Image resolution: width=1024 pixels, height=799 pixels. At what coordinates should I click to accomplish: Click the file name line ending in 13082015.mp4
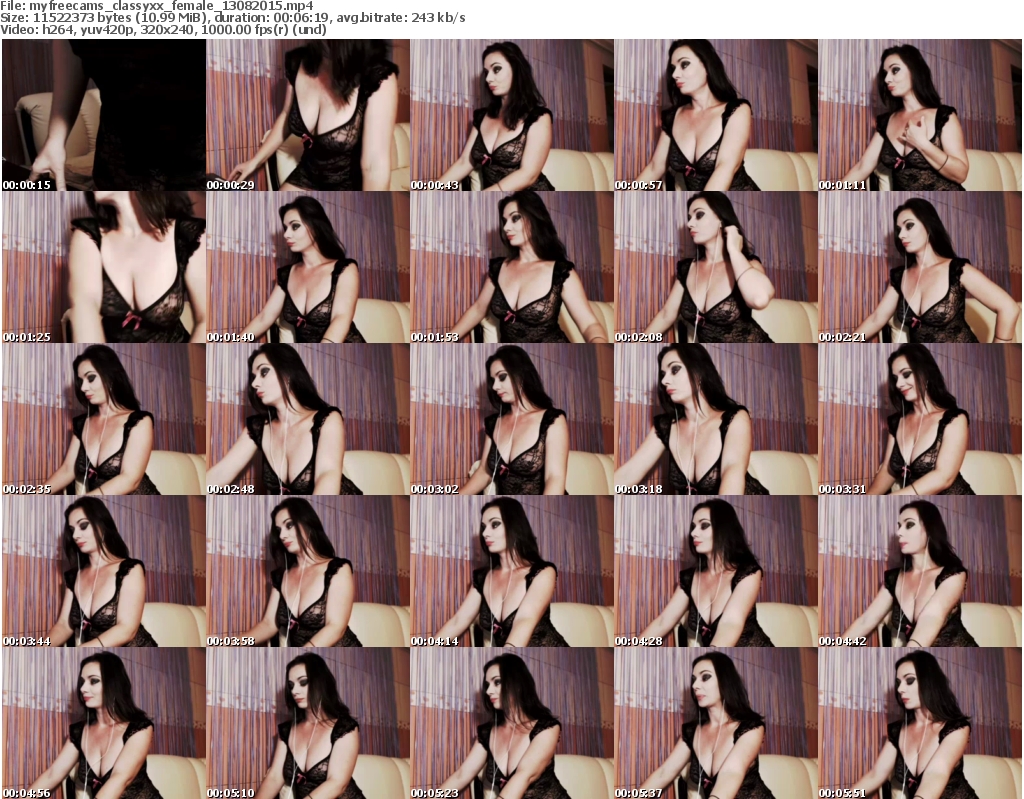coord(157,6)
